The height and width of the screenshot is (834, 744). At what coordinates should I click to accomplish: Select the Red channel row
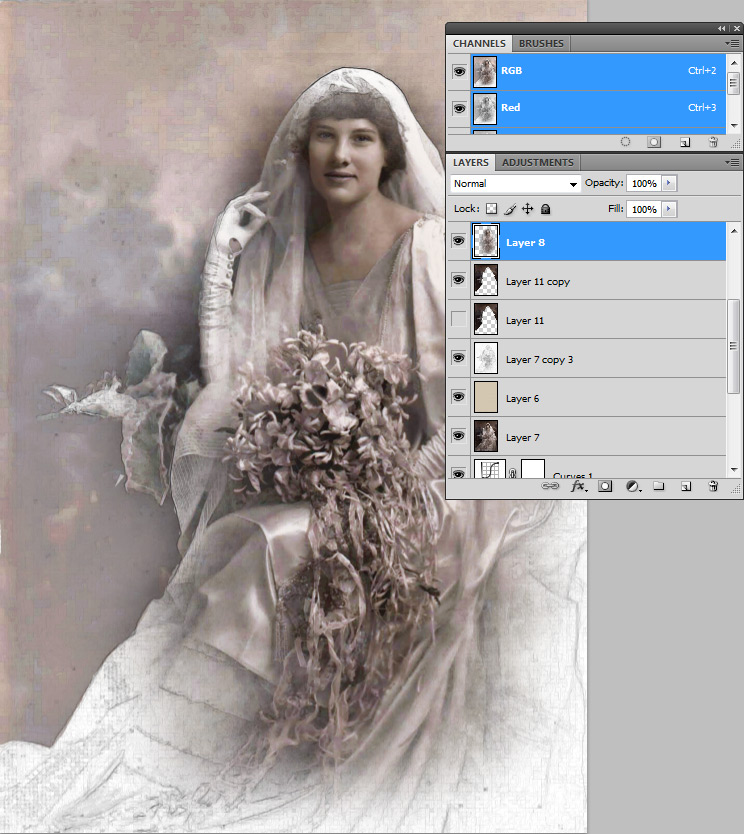tap(587, 109)
